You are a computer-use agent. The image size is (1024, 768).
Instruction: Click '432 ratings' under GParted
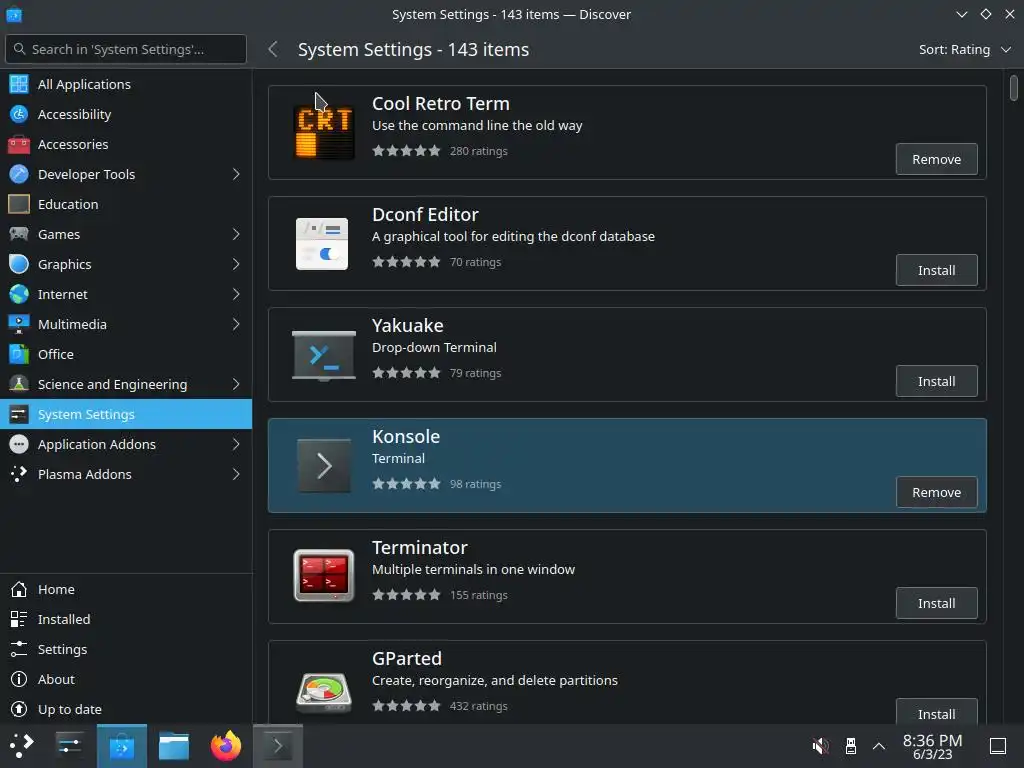(479, 706)
